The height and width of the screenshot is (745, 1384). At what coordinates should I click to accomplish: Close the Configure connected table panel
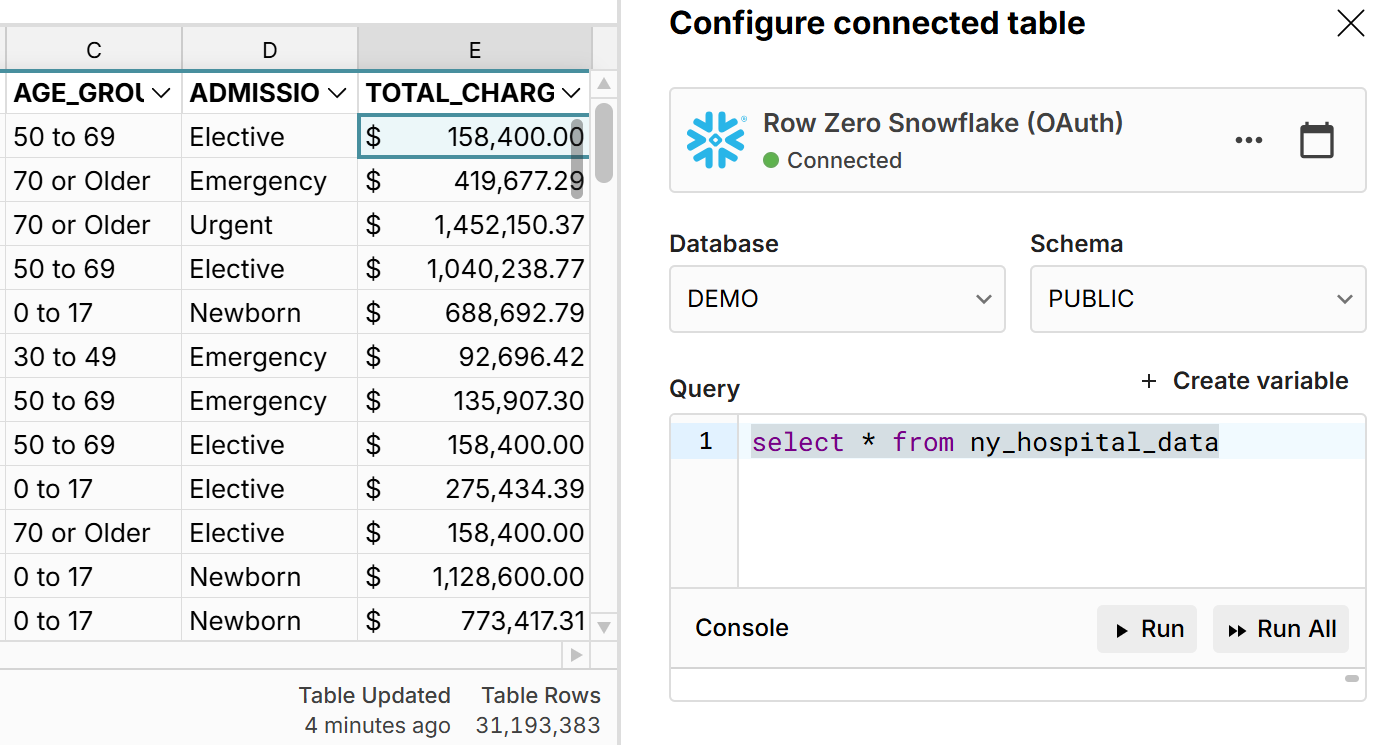pos(1350,22)
